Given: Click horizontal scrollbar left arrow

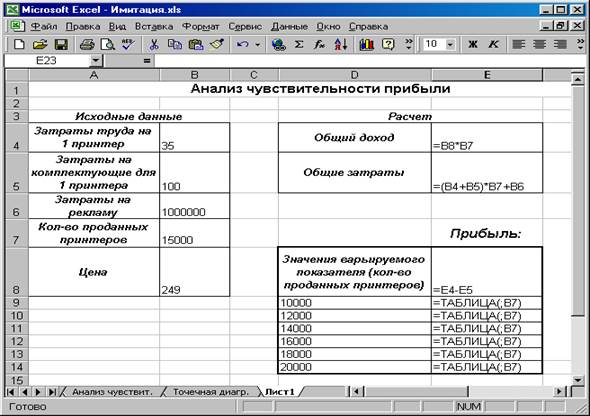Looking at the screenshot, I should click(356, 392).
